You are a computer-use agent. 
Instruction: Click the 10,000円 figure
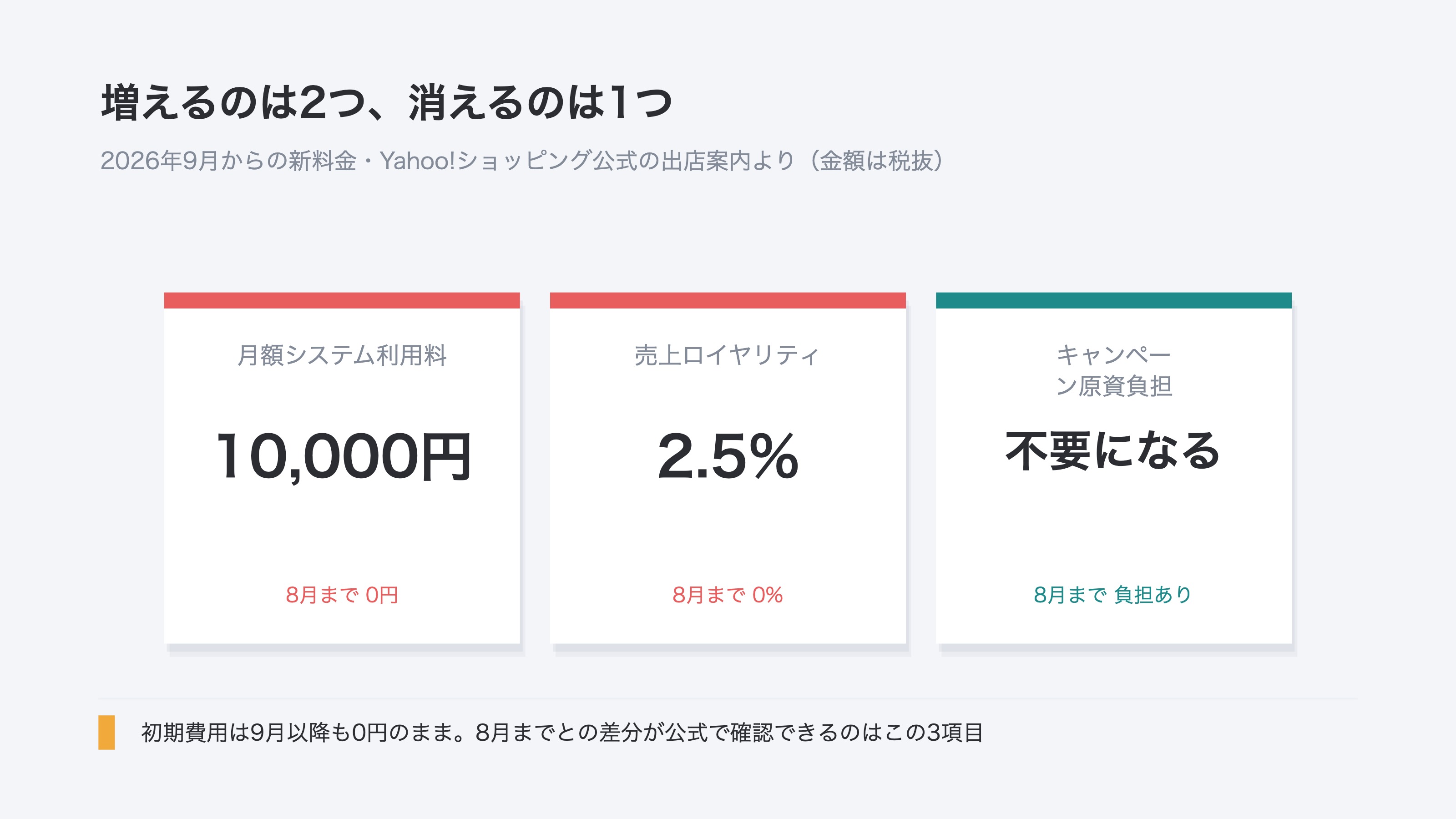point(343,456)
